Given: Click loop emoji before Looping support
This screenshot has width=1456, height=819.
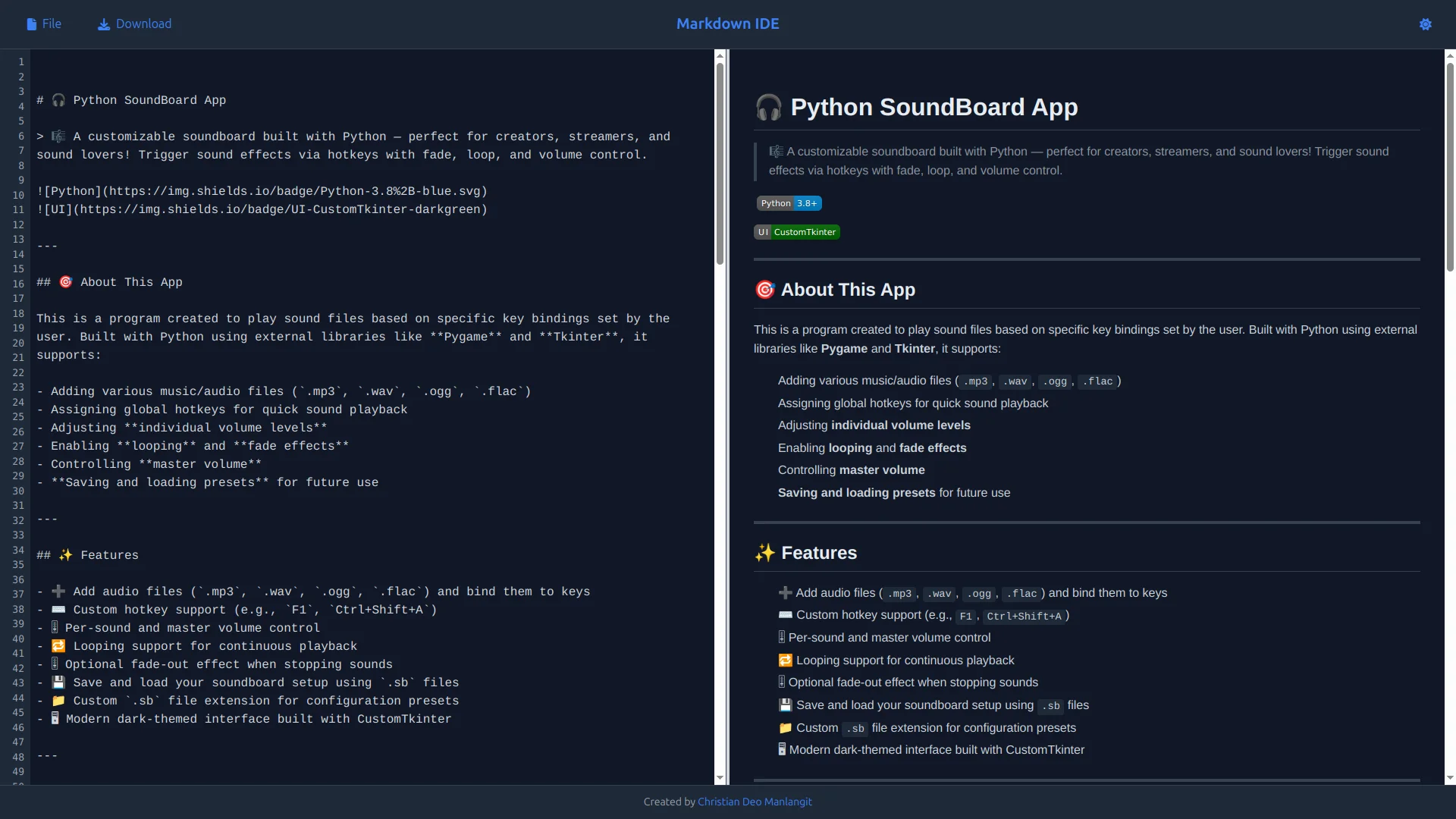Looking at the screenshot, I should (x=786, y=661).
